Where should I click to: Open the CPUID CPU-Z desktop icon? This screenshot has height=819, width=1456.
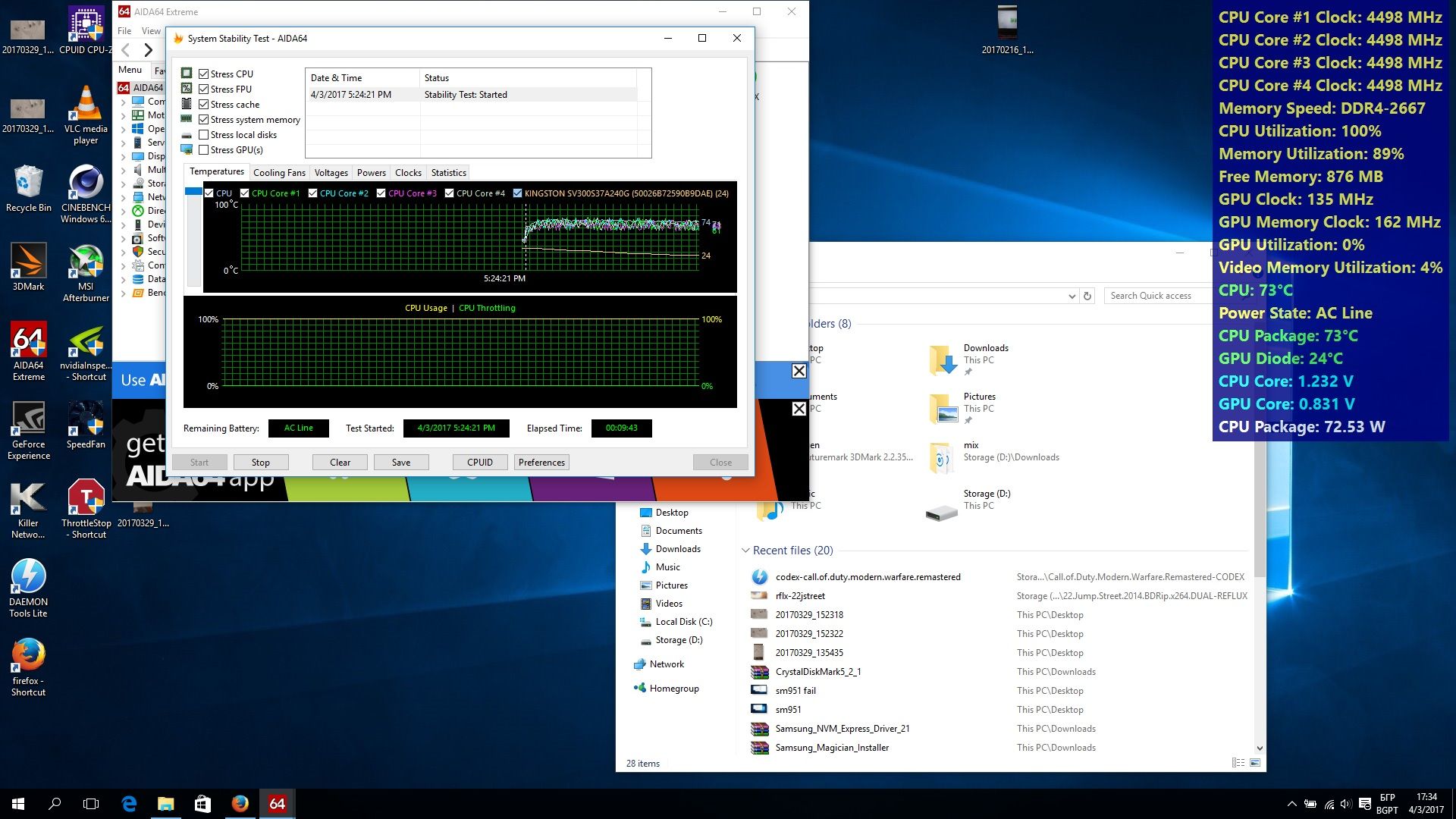point(86,30)
